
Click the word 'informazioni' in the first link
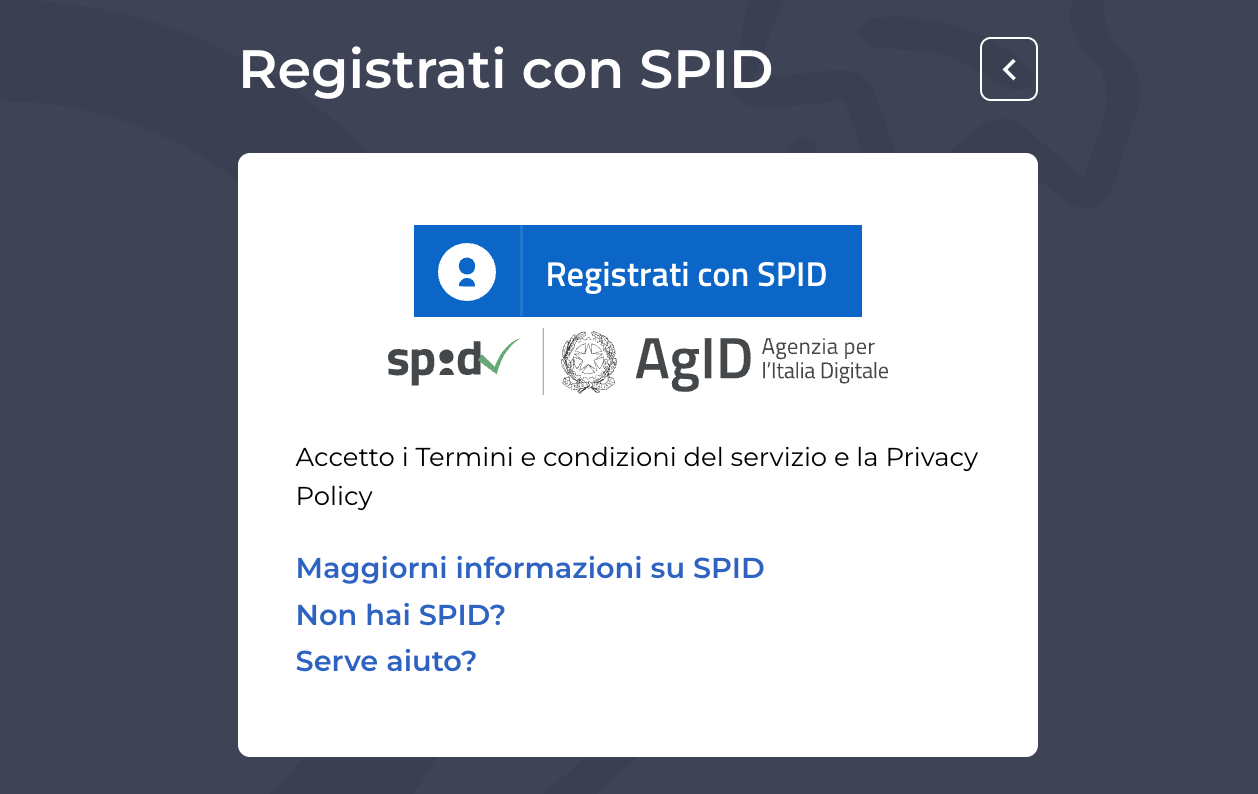point(548,568)
